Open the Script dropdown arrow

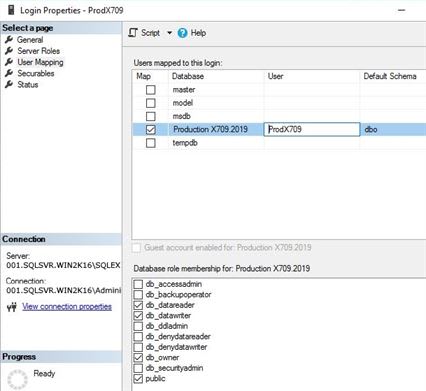(169, 33)
